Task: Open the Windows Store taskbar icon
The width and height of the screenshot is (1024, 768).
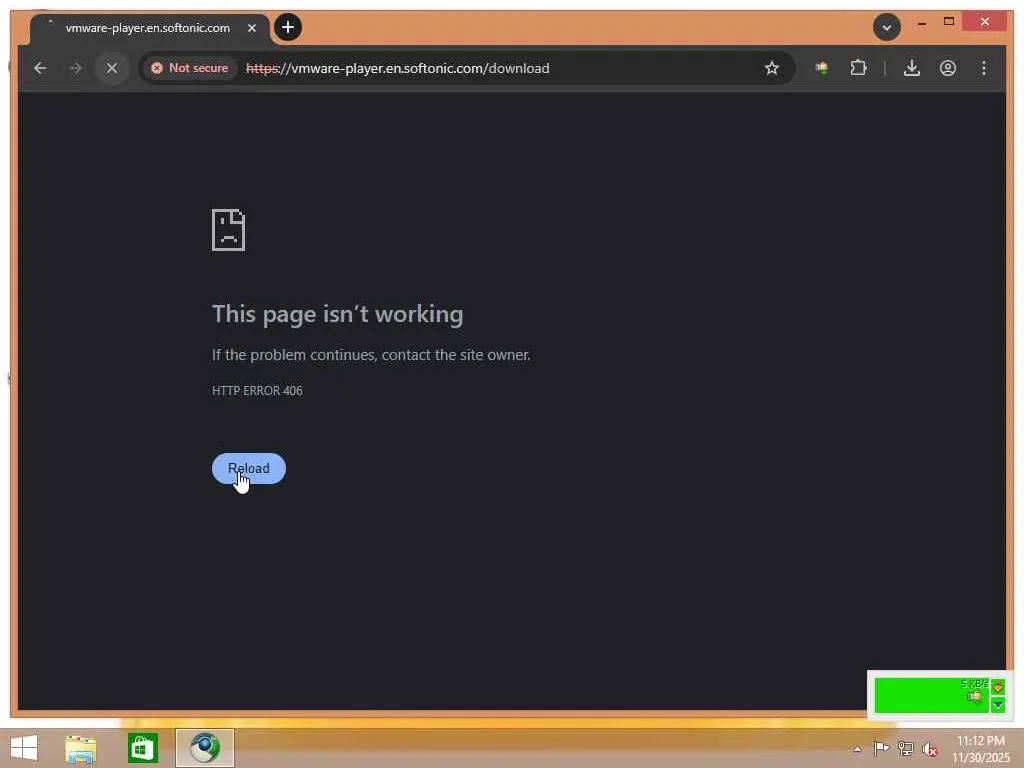Action: pos(143,748)
